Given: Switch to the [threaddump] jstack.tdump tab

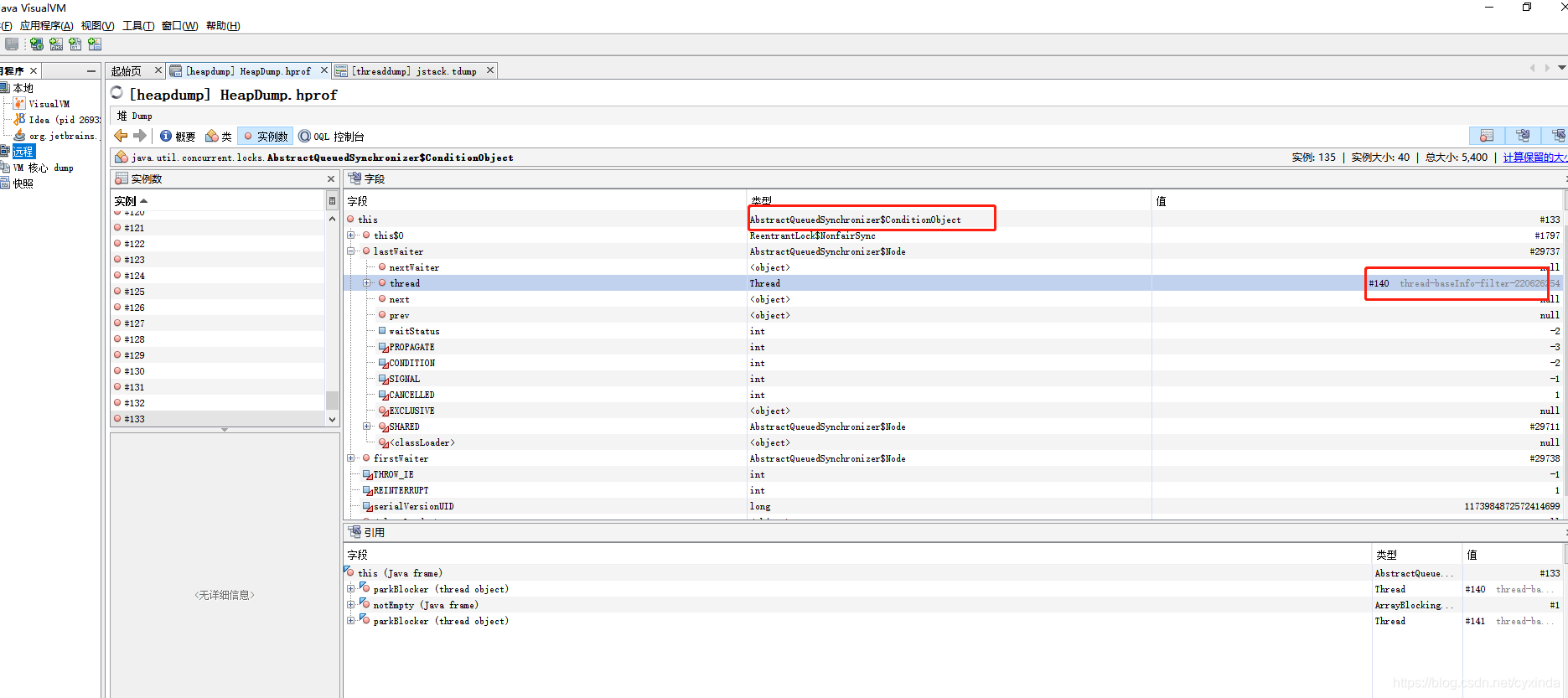Looking at the screenshot, I should coord(414,71).
